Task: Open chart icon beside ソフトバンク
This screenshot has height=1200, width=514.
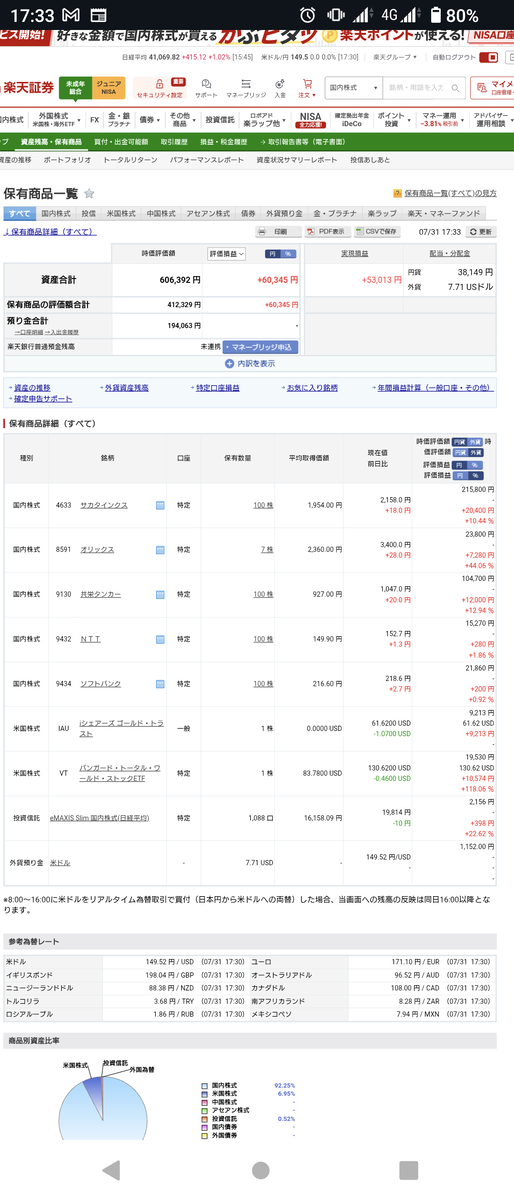Action: (160, 684)
